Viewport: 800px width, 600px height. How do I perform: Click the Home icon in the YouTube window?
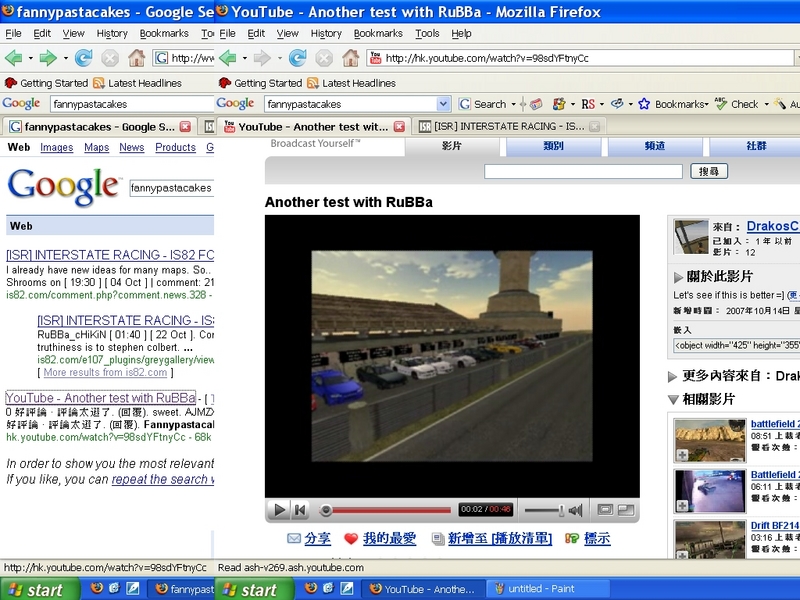pyautogui.click(x=351, y=58)
